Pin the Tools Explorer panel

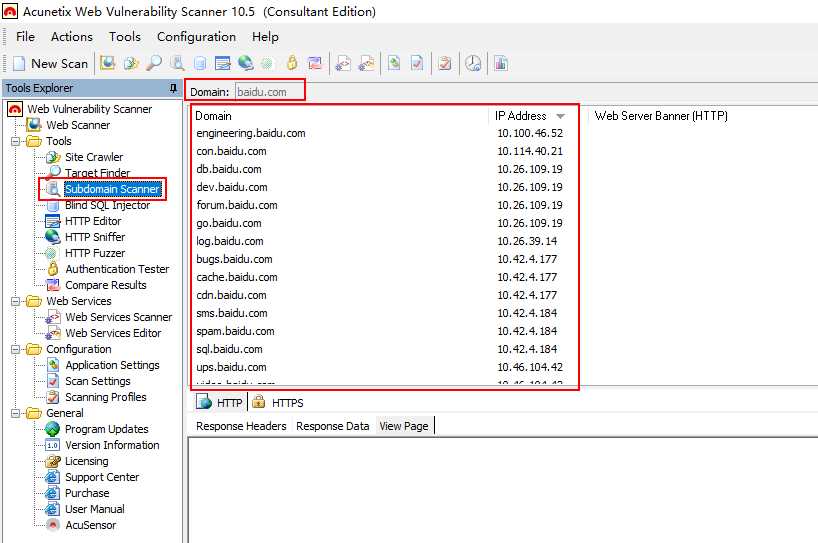click(x=174, y=88)
